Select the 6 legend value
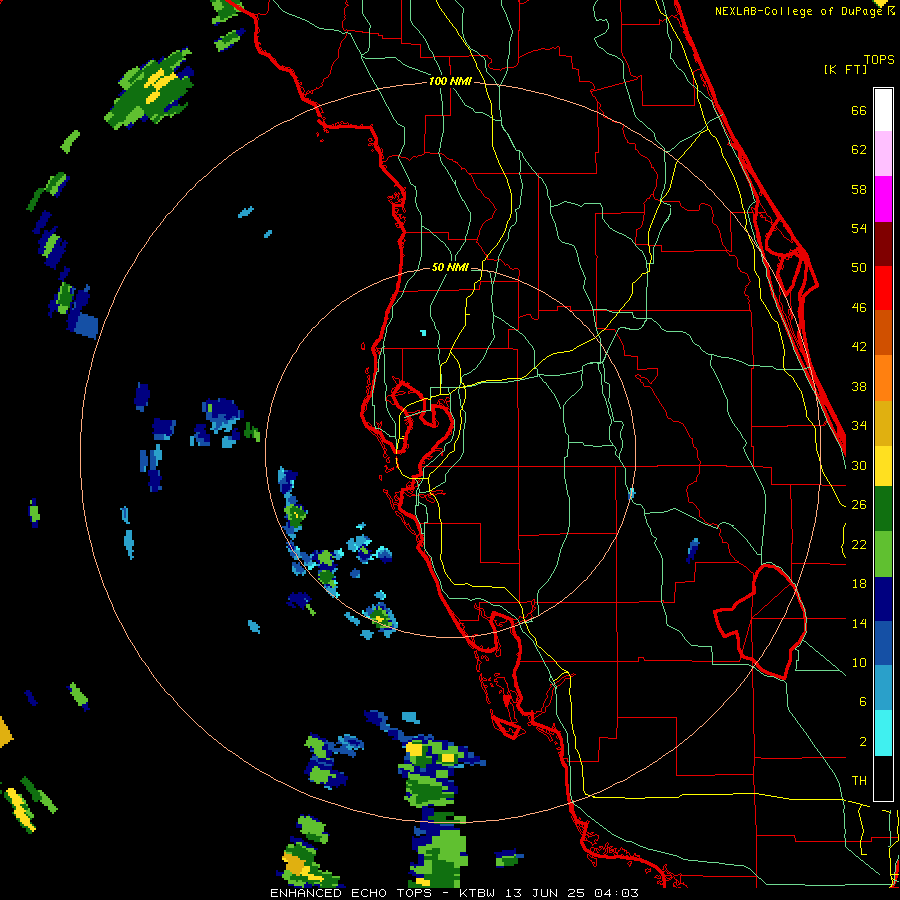The width and height of the screenshot is (900, 900). (862, 702)
